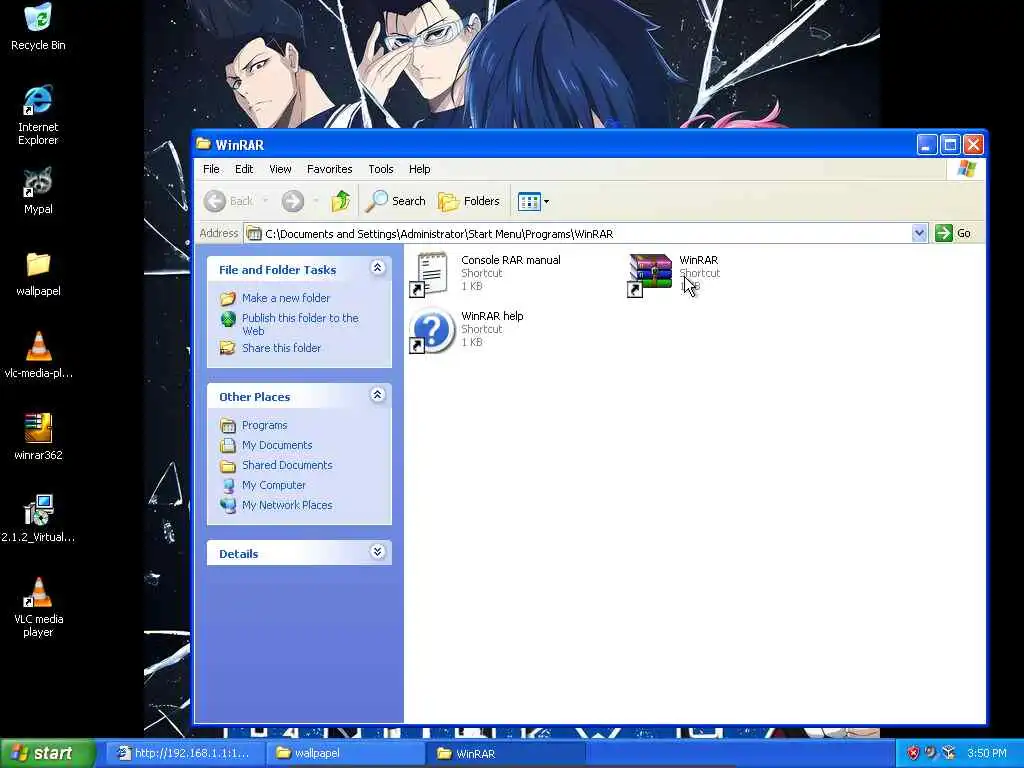Image resolution: width=1024 pixels, height=768 pixels.
Task: Click the Search toolbar button
Action: coord(396,201)
